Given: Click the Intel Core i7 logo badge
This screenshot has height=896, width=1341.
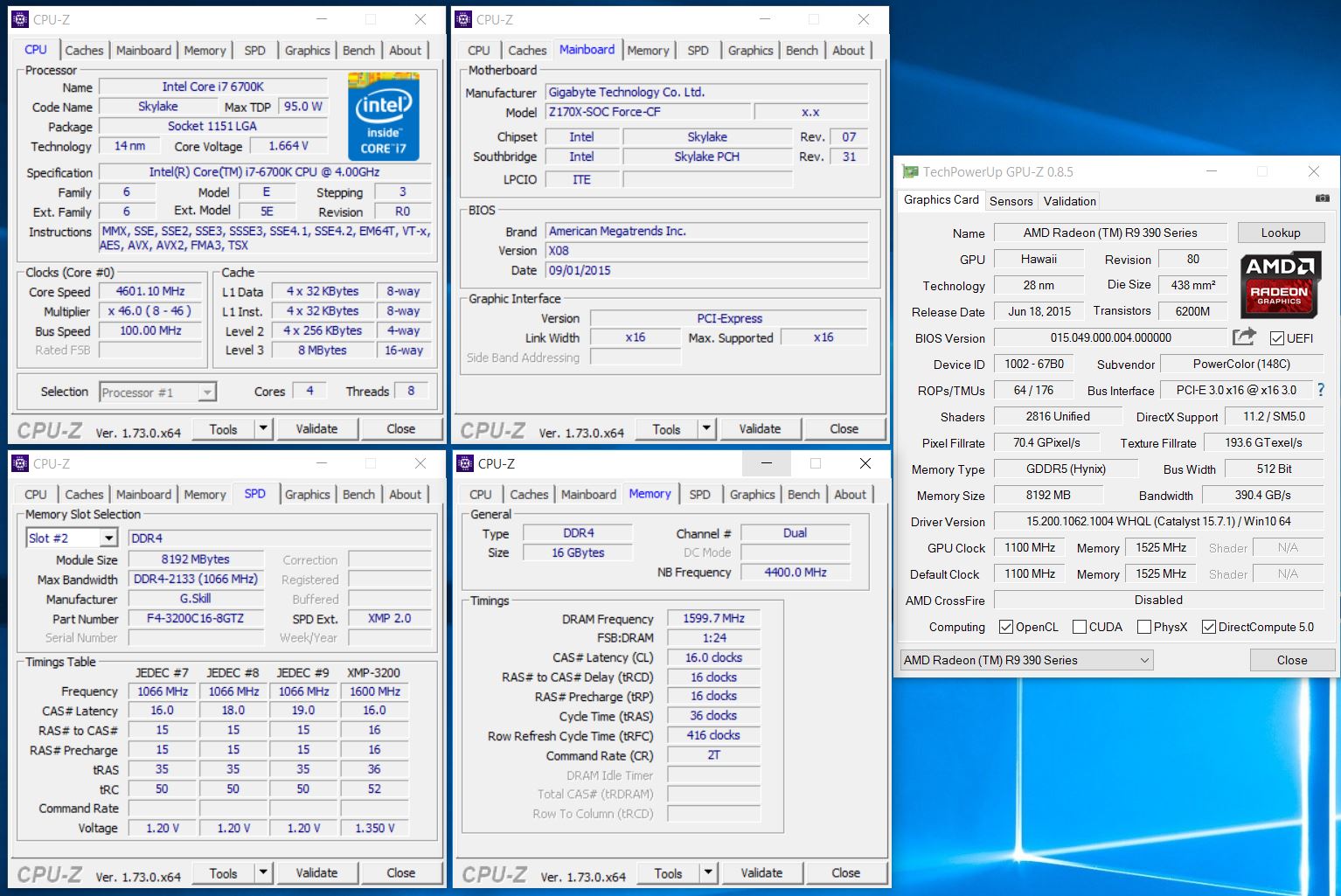Looking at the screenshot, I should (383, 117).
